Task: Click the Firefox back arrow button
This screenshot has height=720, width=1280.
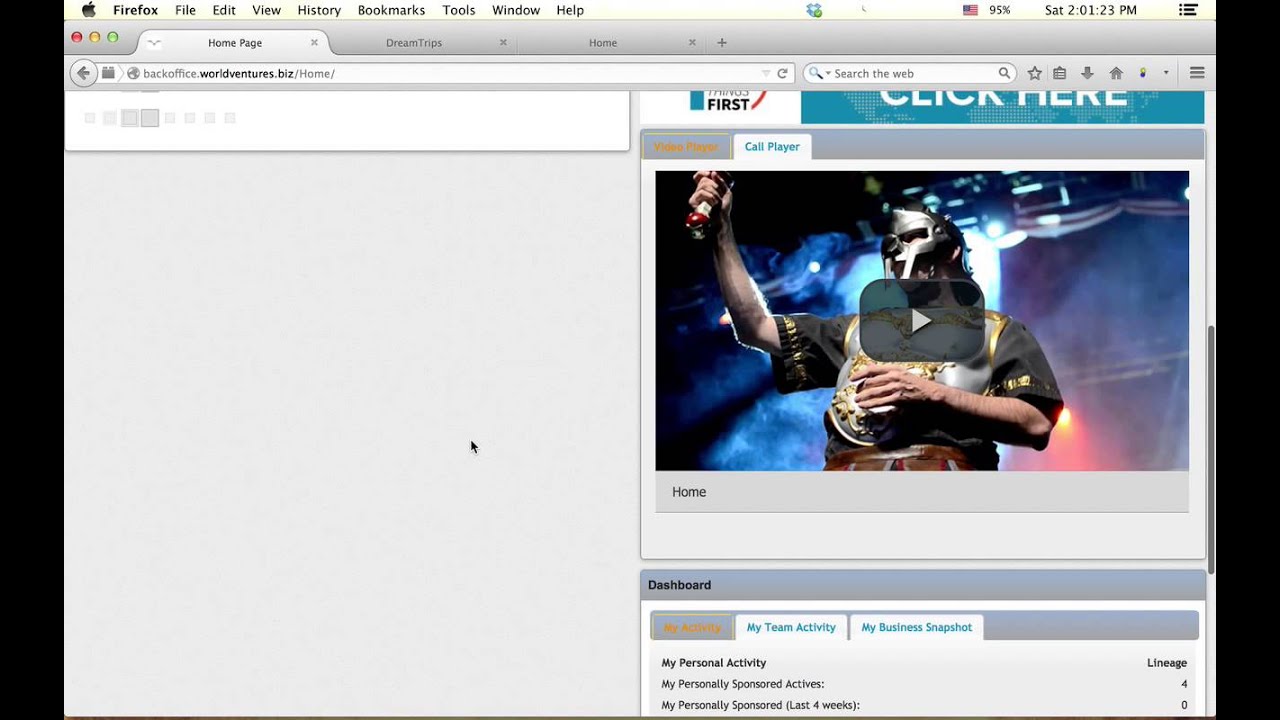Action: tap(83, 73)
